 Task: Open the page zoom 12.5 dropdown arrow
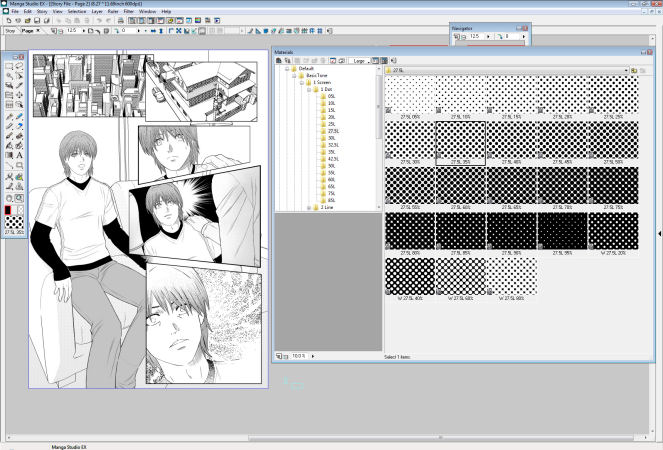84,31
